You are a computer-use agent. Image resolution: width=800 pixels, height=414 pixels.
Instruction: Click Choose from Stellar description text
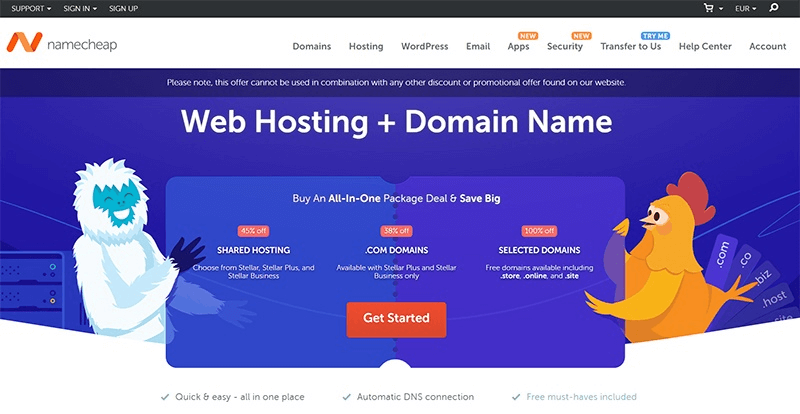254,272
